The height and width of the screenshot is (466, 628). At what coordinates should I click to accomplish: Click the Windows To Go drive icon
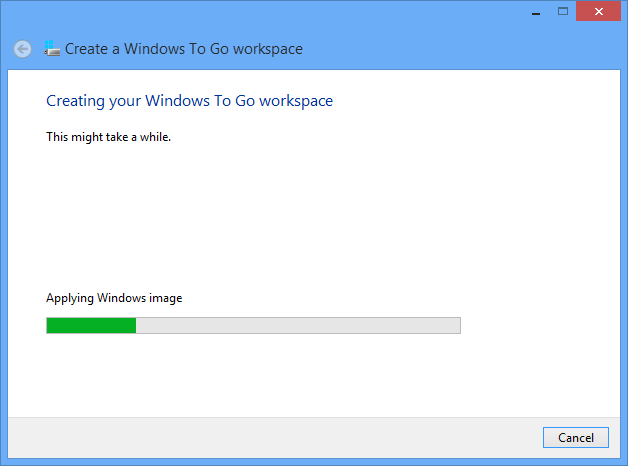(x=52, y=48)
